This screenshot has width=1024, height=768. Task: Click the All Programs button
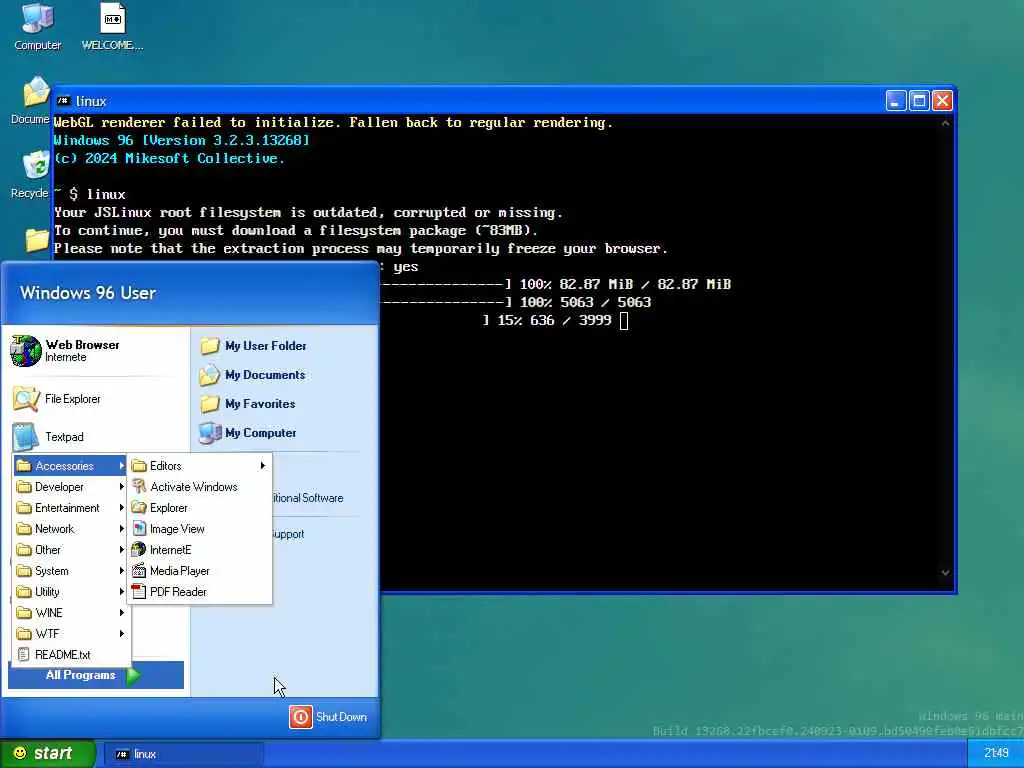click(95, 675)
